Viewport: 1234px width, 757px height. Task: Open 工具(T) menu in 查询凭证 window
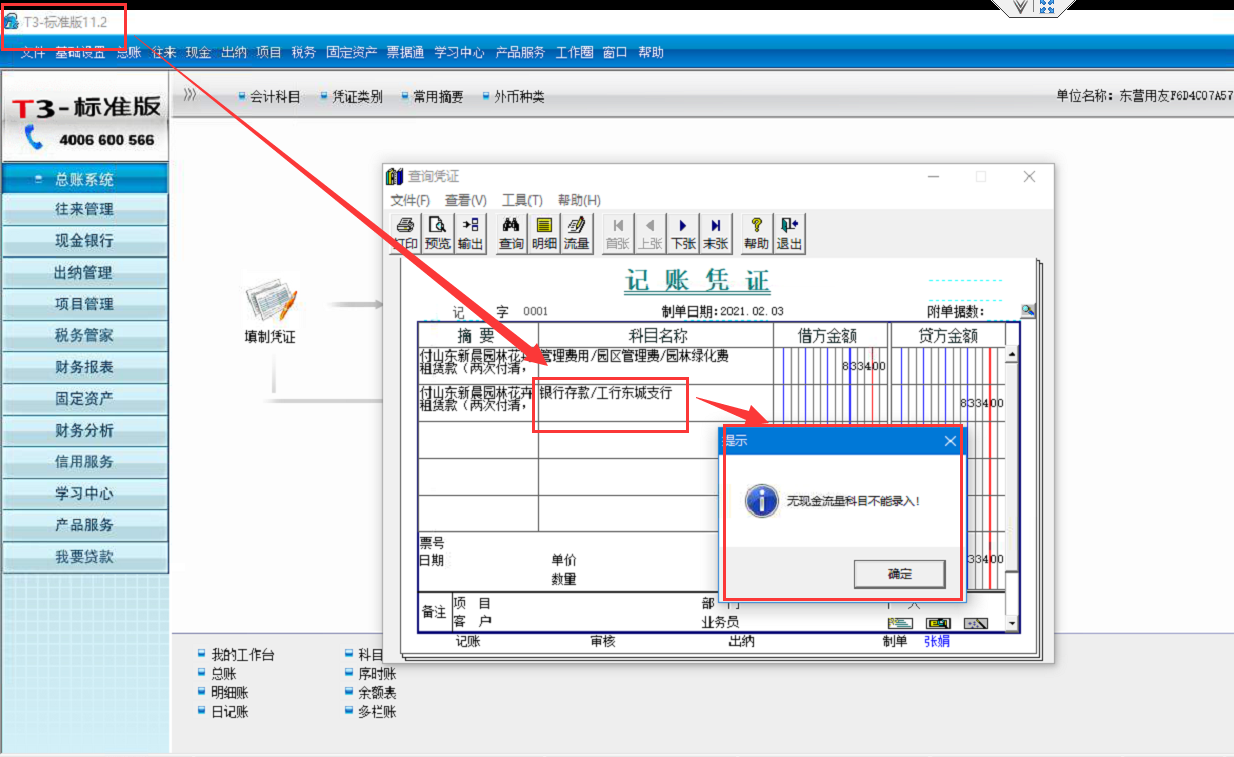click(x=522, y=200)
